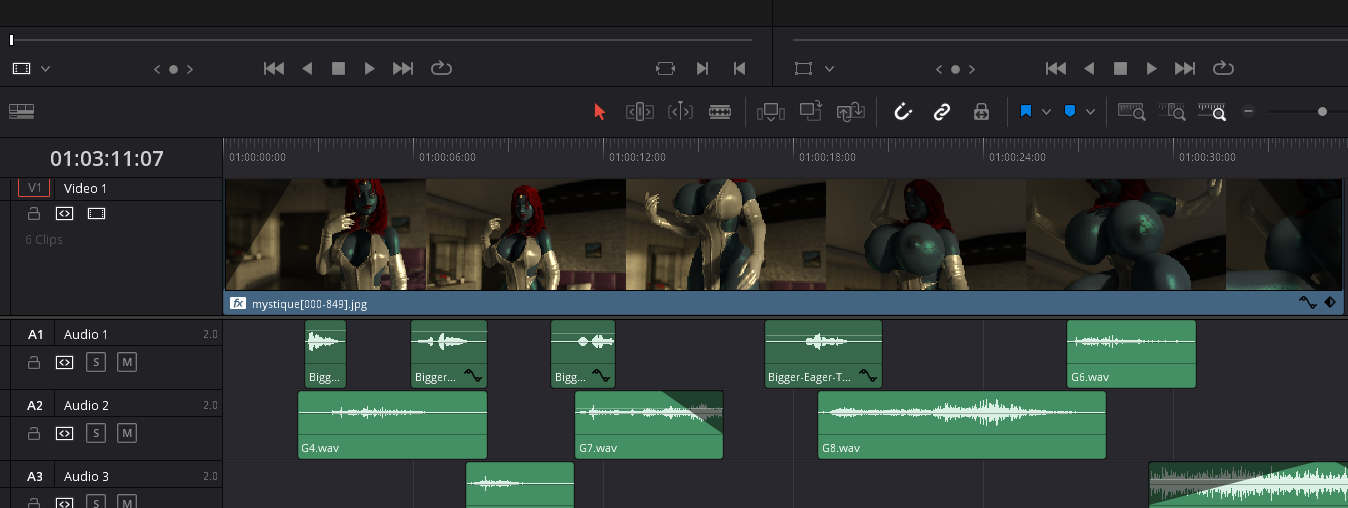
Task: Mute the Audio 1 track
Action: click(x=126, y=362)
